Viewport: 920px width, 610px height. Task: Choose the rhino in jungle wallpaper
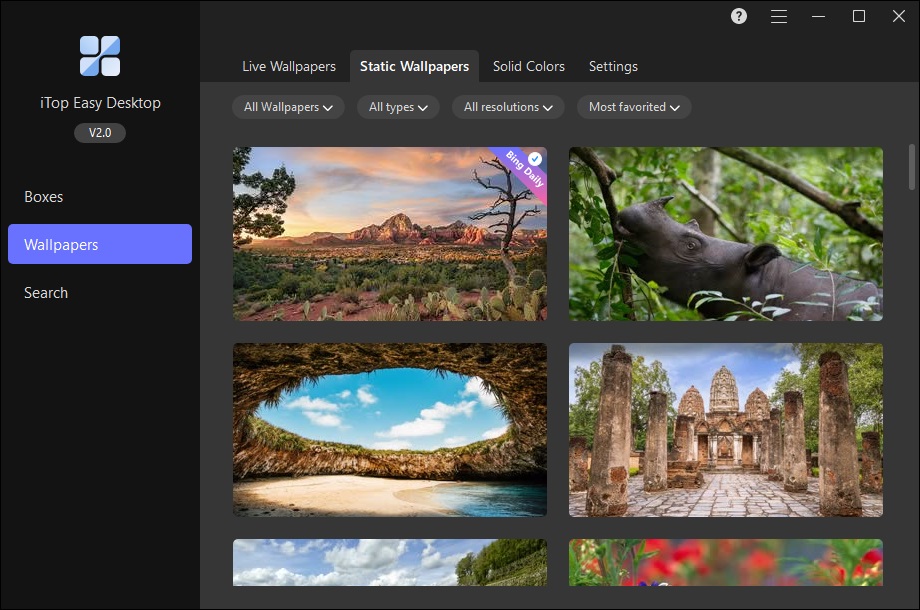point(726,233)
